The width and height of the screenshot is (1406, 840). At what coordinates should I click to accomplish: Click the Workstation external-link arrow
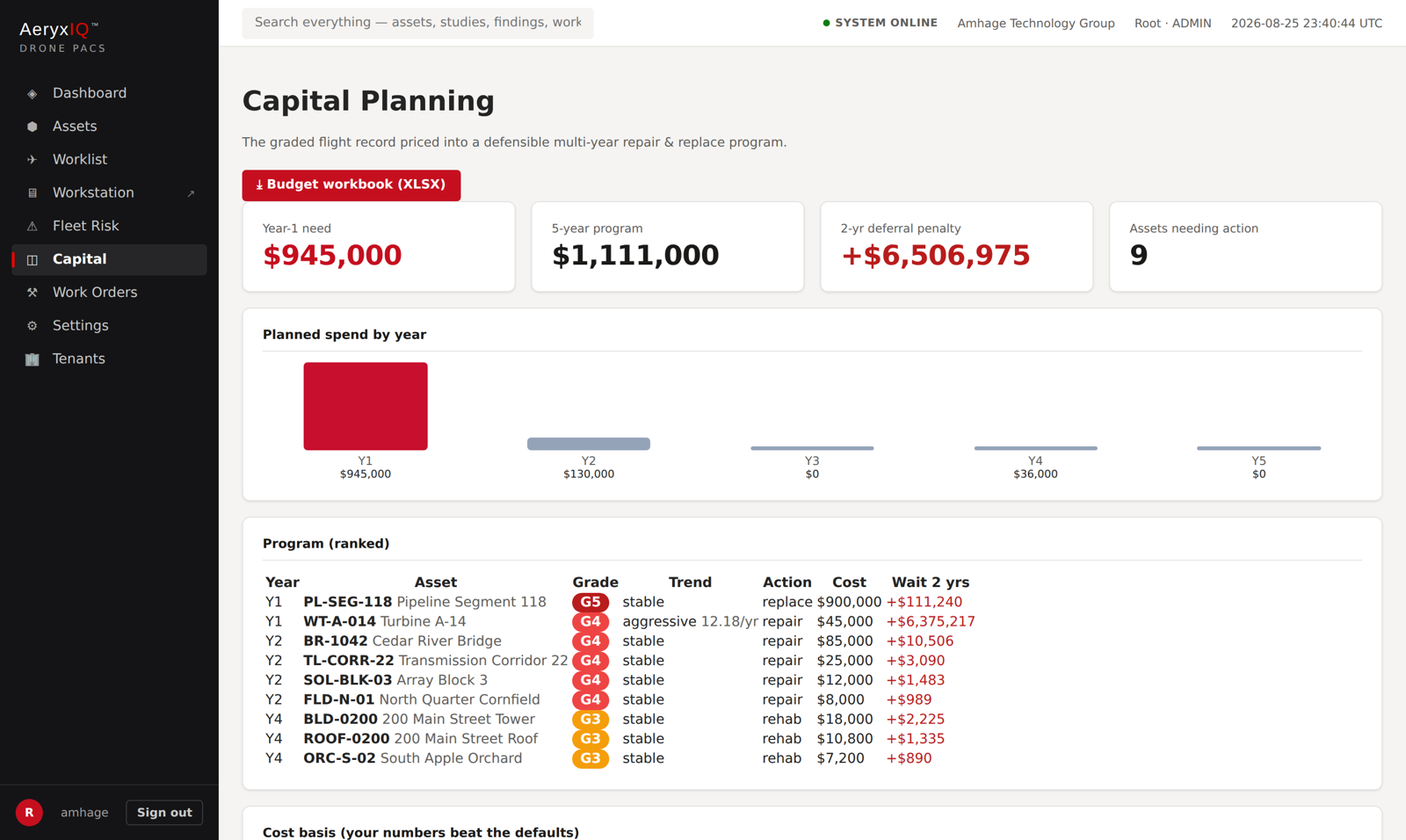click(x=191, y=193)
